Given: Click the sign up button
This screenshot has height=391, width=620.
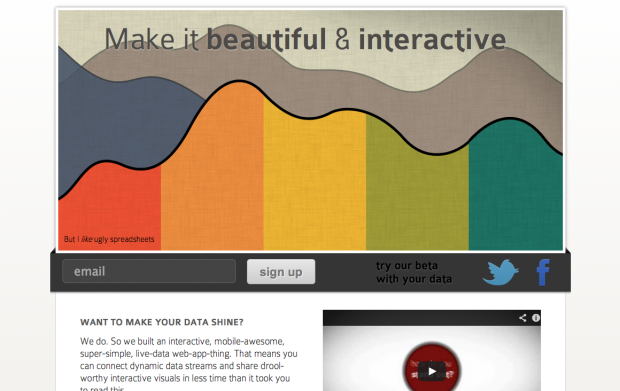Looking at the screenshot, I should 281,272.
